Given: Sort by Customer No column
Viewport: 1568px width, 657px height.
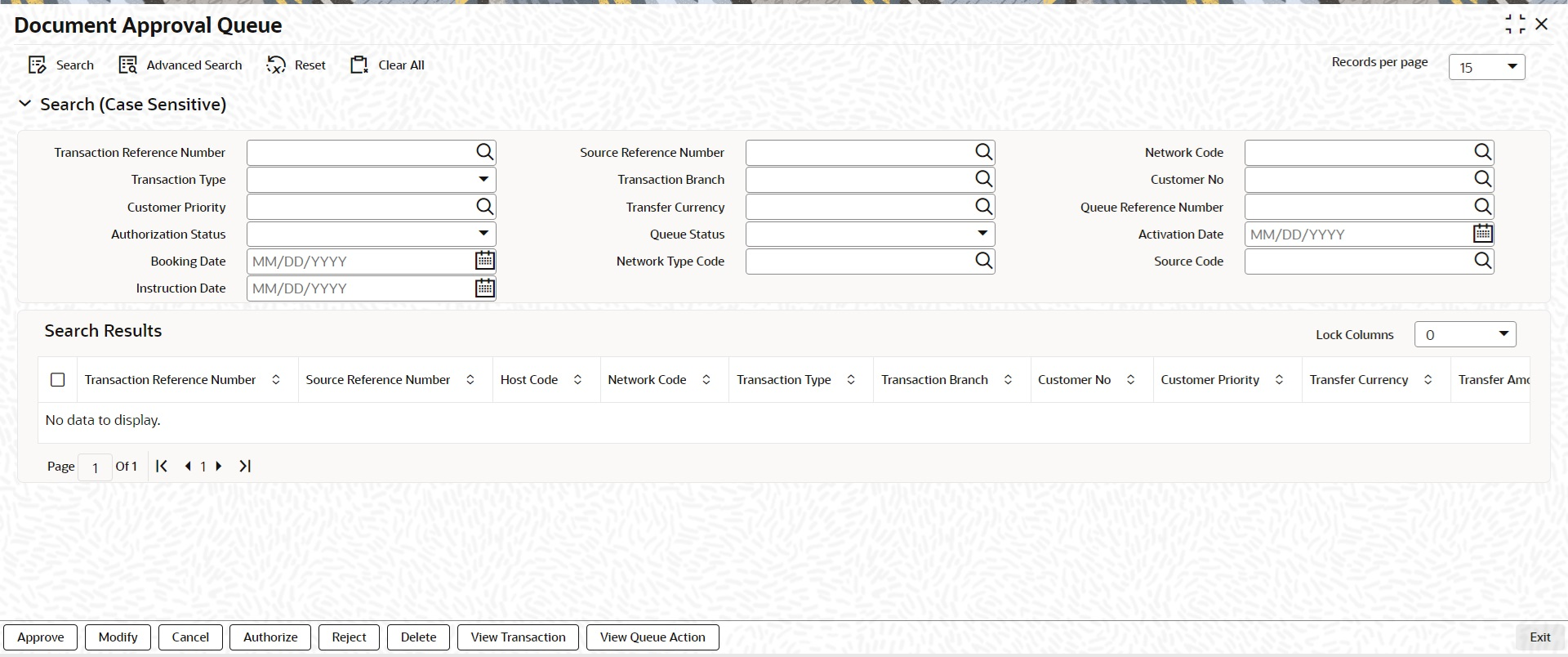Looking at the screenshot, I should pyautogui.click(x=1131, y=380).
